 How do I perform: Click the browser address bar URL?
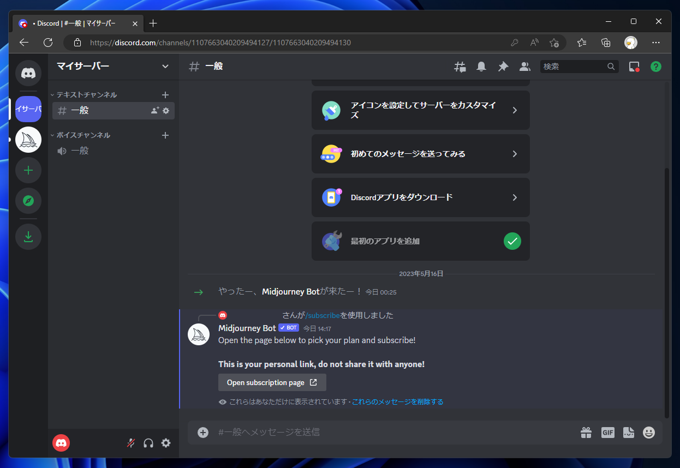220,43
